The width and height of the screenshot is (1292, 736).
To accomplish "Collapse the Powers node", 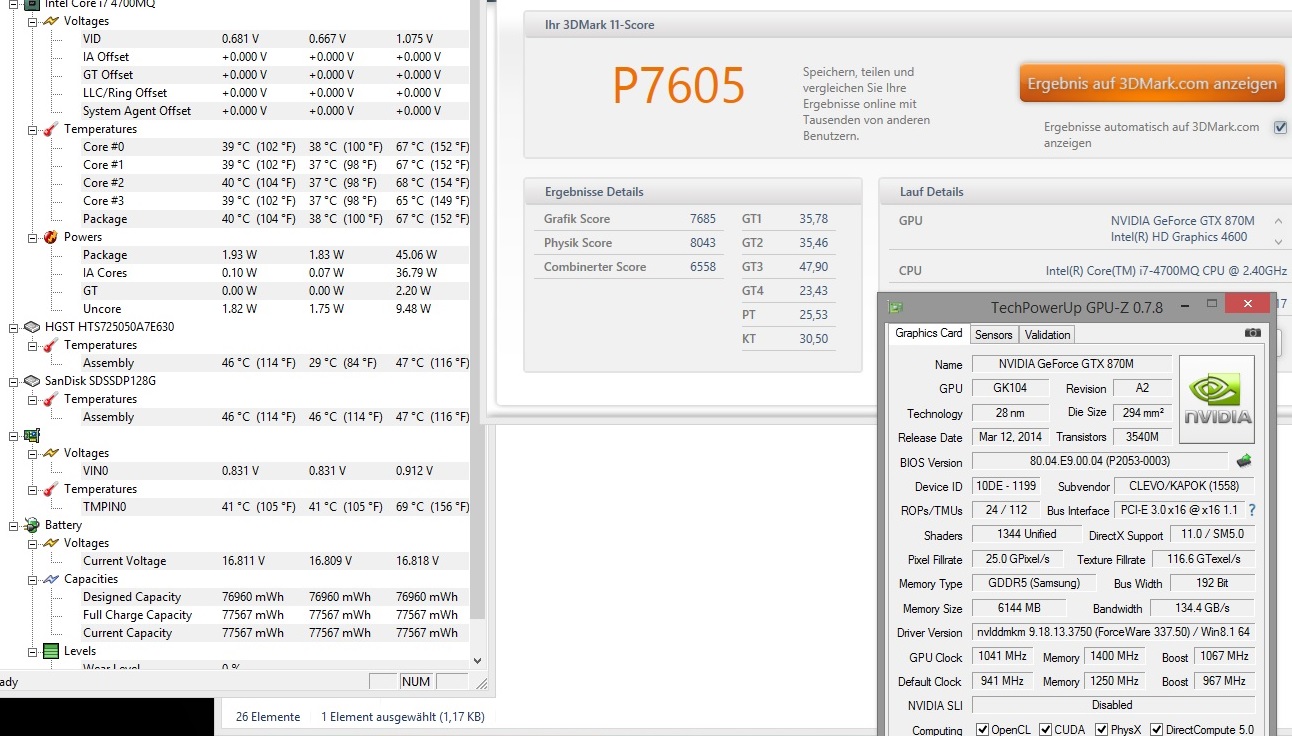I will [32, 237].
